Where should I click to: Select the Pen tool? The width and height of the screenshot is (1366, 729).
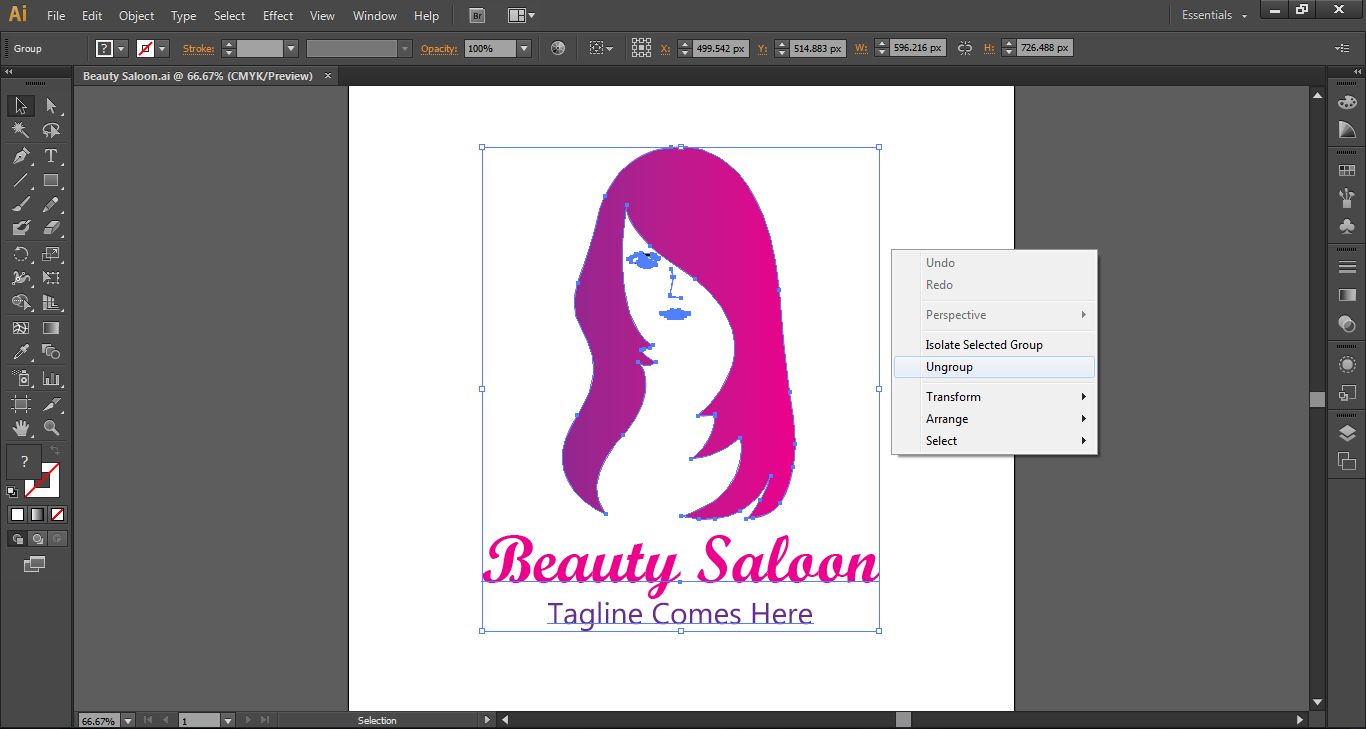pos(20,156)
